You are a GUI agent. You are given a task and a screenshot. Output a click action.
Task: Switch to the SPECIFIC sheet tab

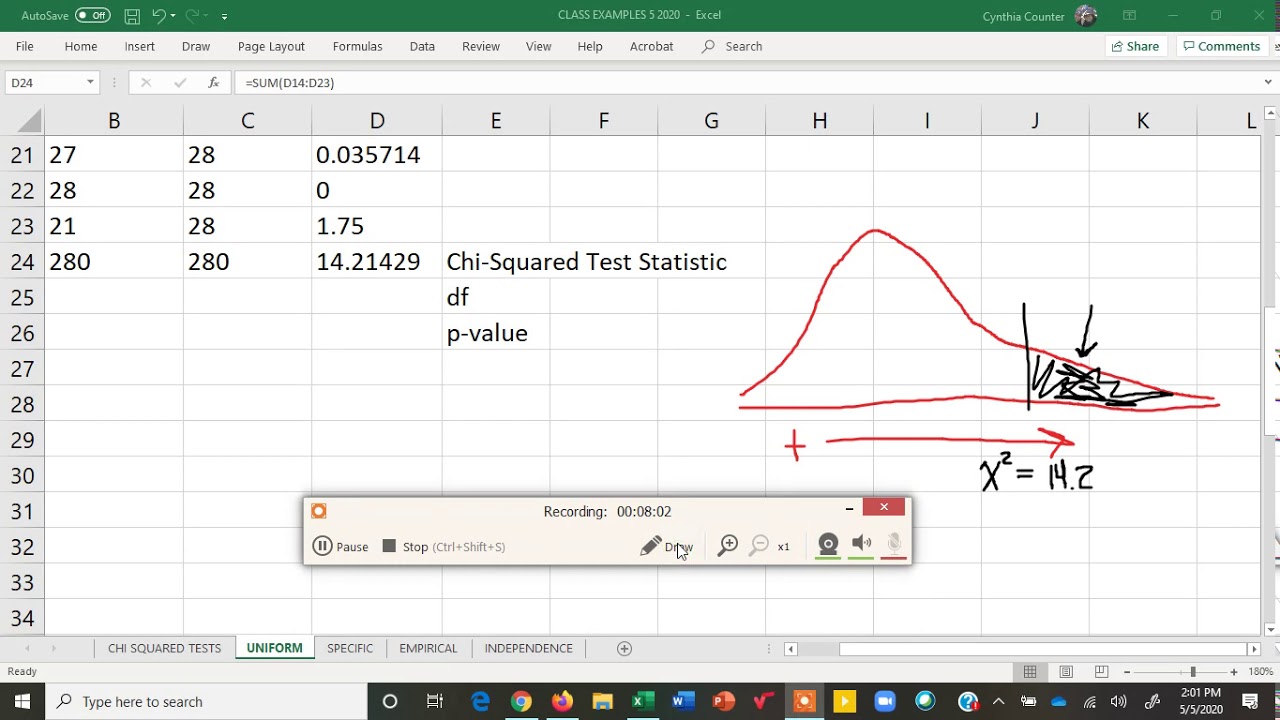click(x=350, y=648)
